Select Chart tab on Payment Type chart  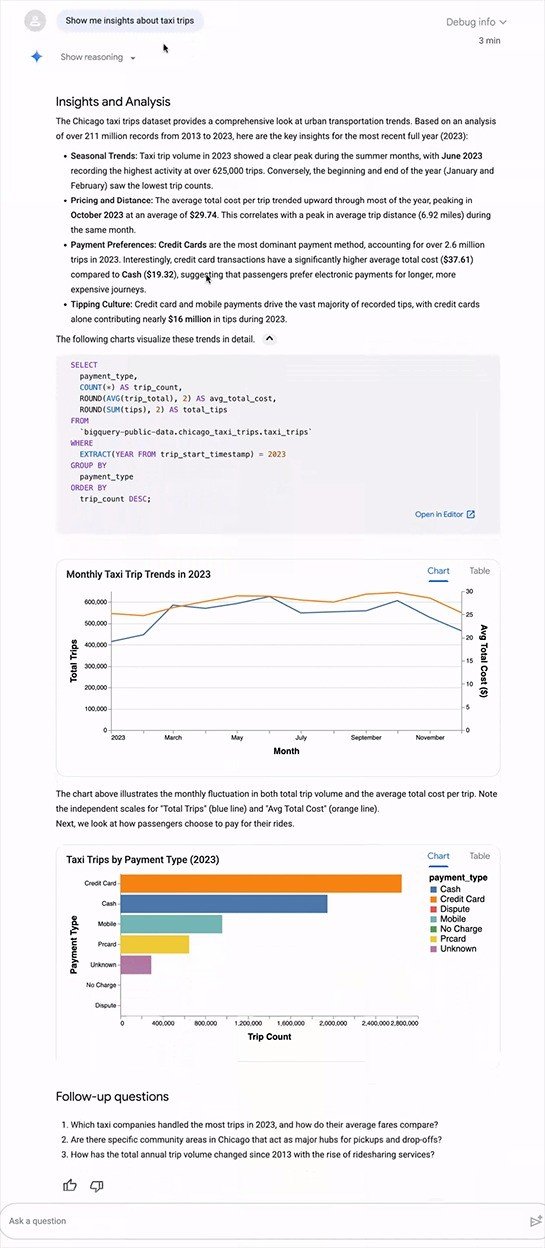438,856
